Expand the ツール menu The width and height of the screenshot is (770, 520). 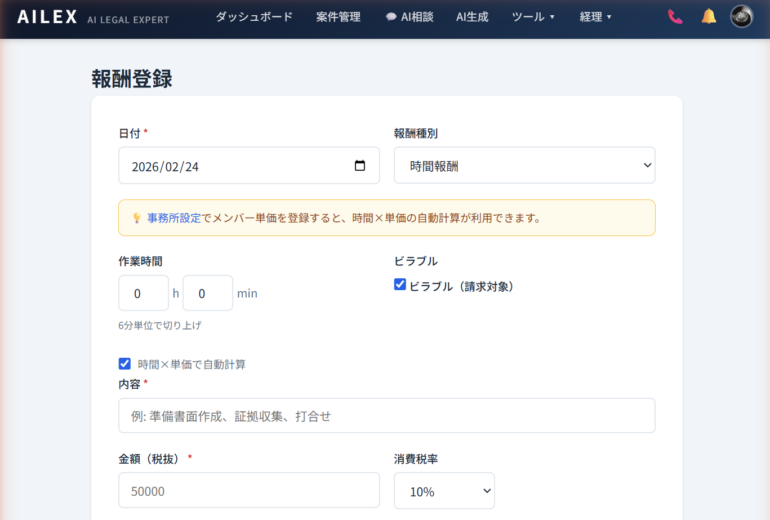[x=533, y=17]
